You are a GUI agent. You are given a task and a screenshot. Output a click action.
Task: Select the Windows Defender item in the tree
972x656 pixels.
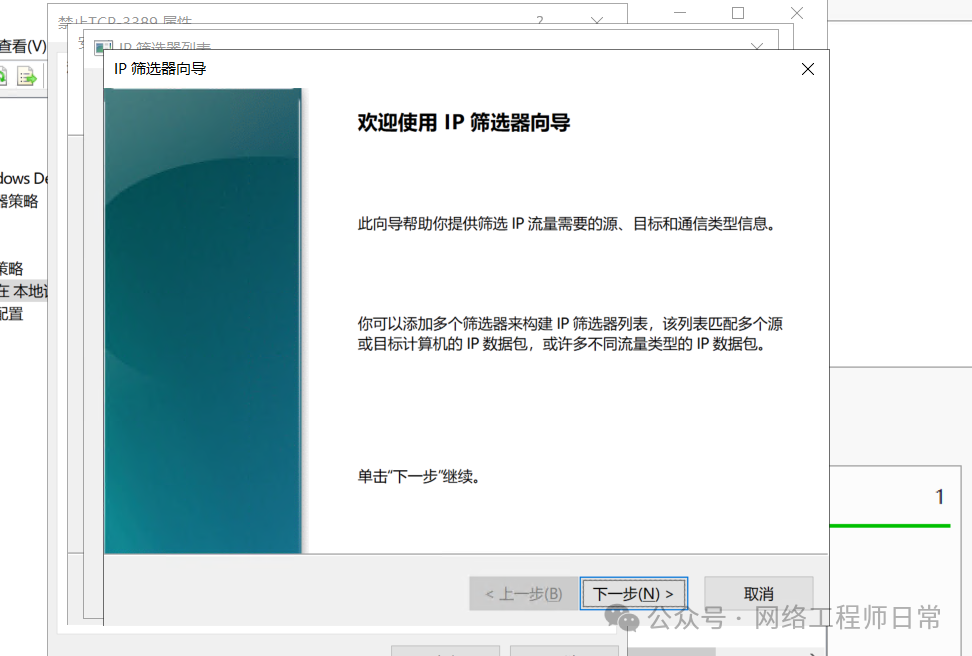(23, 178)
